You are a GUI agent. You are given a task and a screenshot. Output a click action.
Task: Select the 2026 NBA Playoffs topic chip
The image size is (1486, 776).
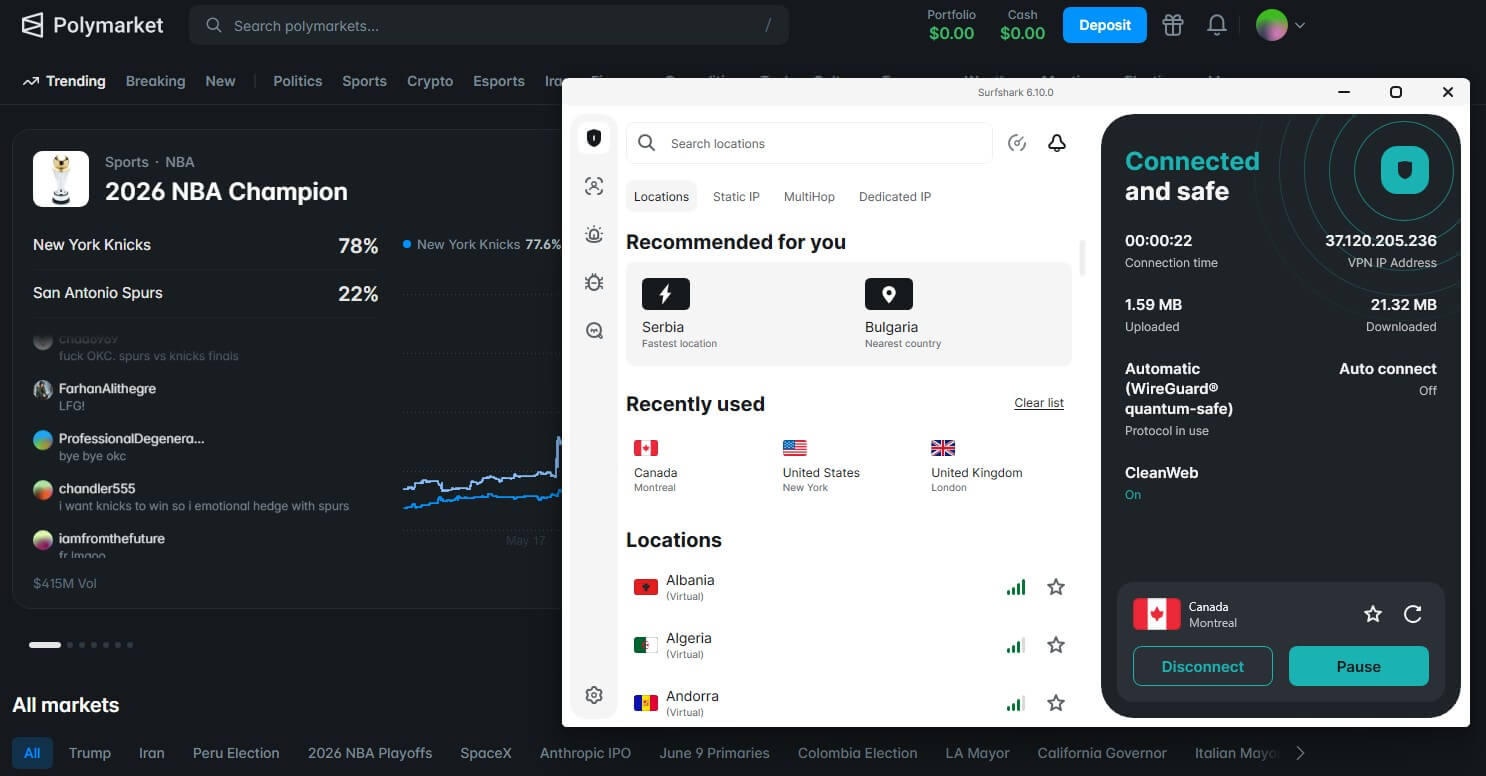click(x=370, y=753)
